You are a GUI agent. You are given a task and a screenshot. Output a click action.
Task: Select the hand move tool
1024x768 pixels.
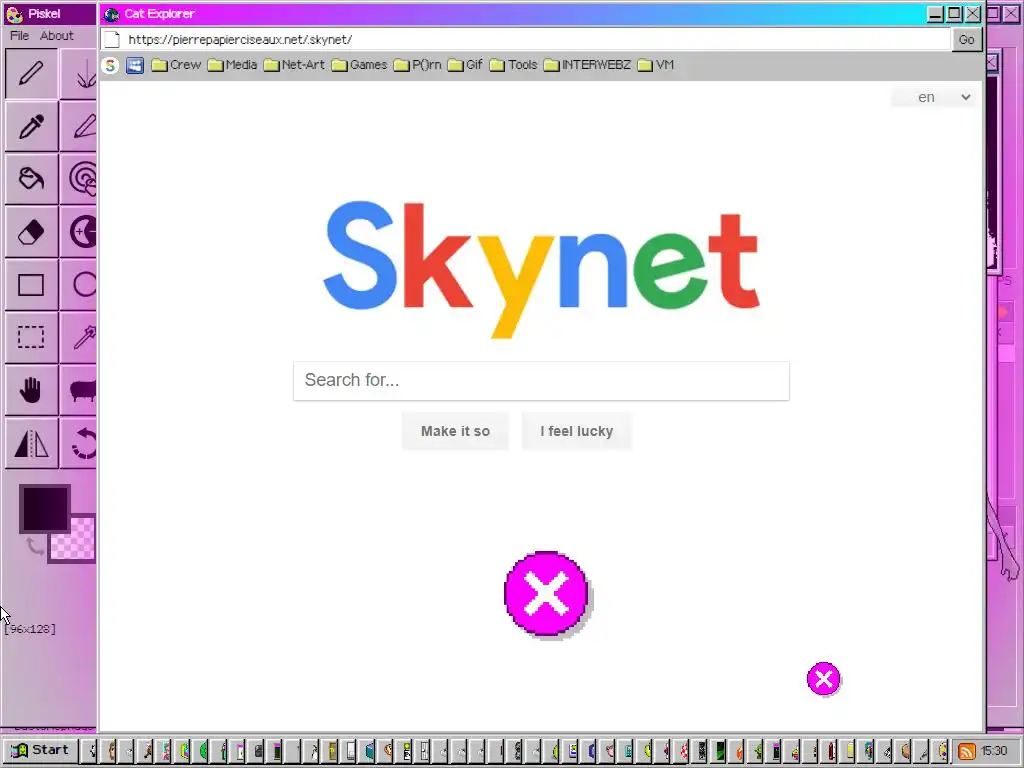tap(31, 391)
